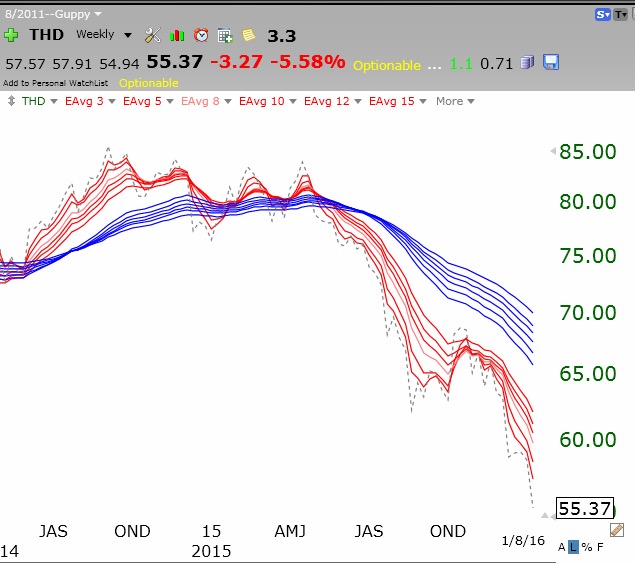Open the alarm clock alert icon
Screen dimensions: 635x564
201,35
